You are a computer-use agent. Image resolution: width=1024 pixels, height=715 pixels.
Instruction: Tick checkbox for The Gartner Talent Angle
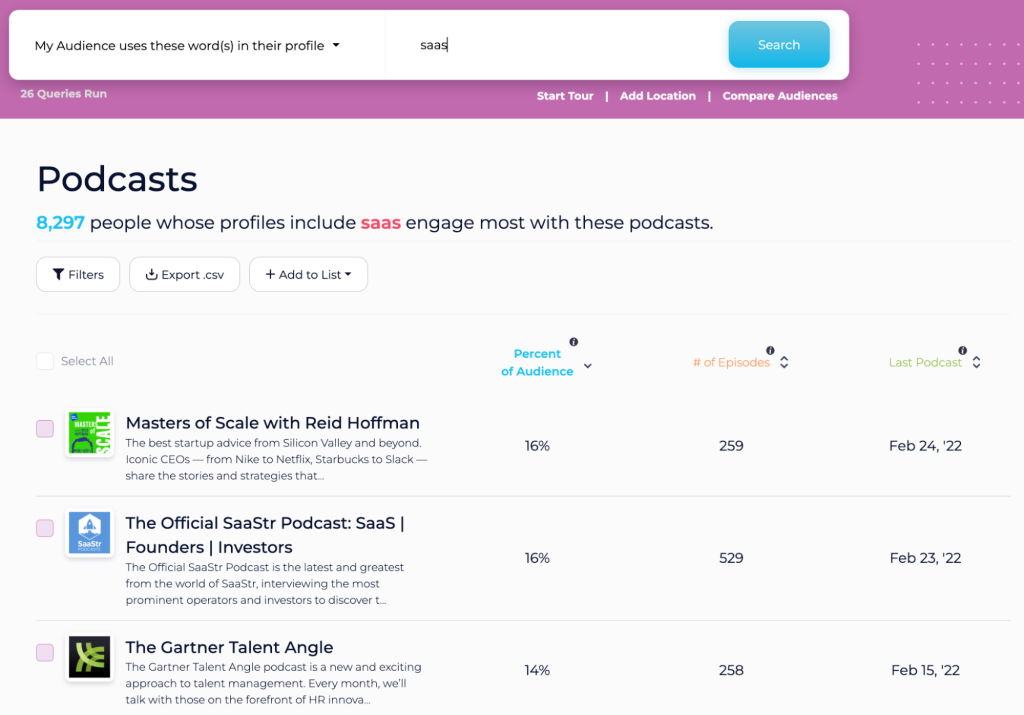(x=45, y=652)
